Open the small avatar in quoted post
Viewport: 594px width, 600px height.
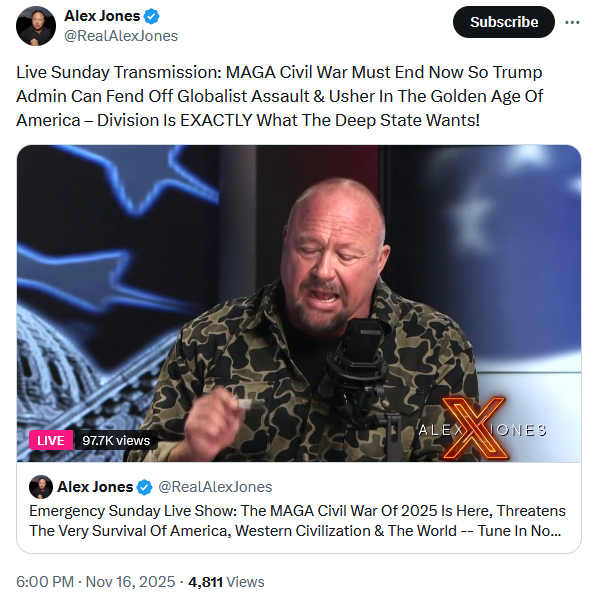(41, 487)
